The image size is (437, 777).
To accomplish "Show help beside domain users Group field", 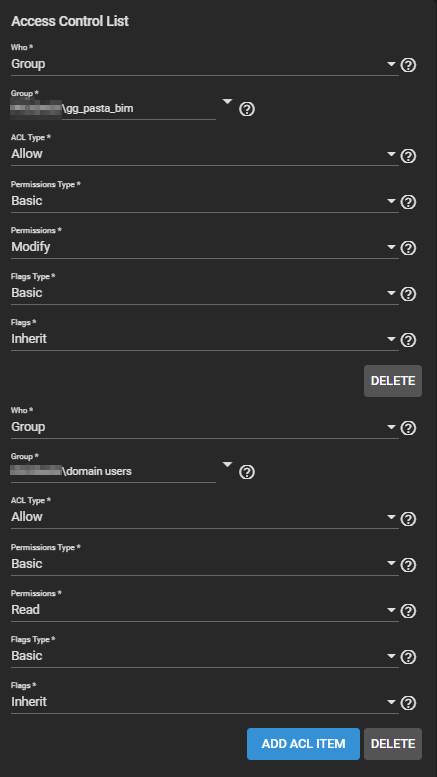I will pyautogui.click(x=247, y=472).
